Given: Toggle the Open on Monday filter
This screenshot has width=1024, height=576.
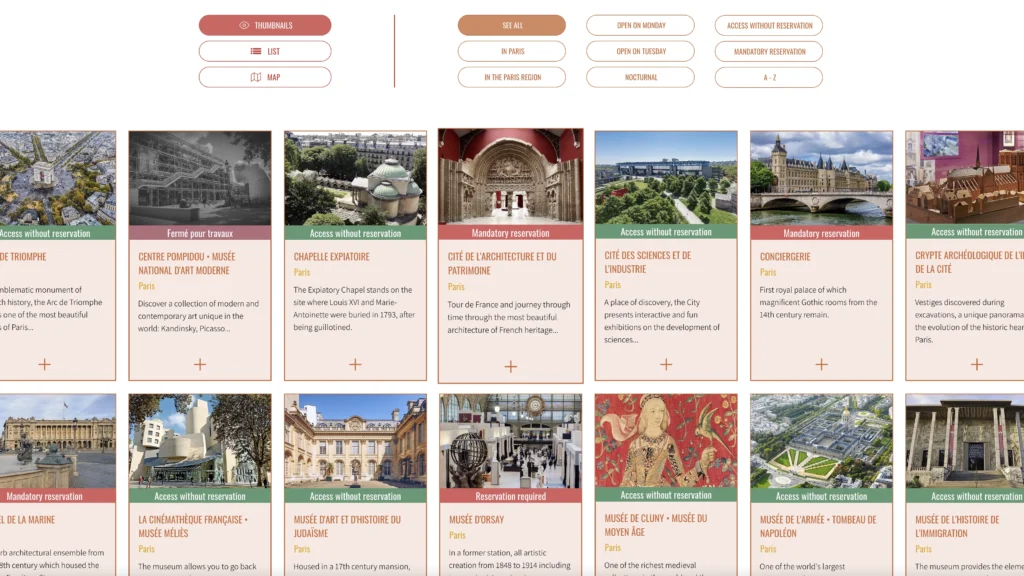Looking at the screenshot, I should pos(640,25).
